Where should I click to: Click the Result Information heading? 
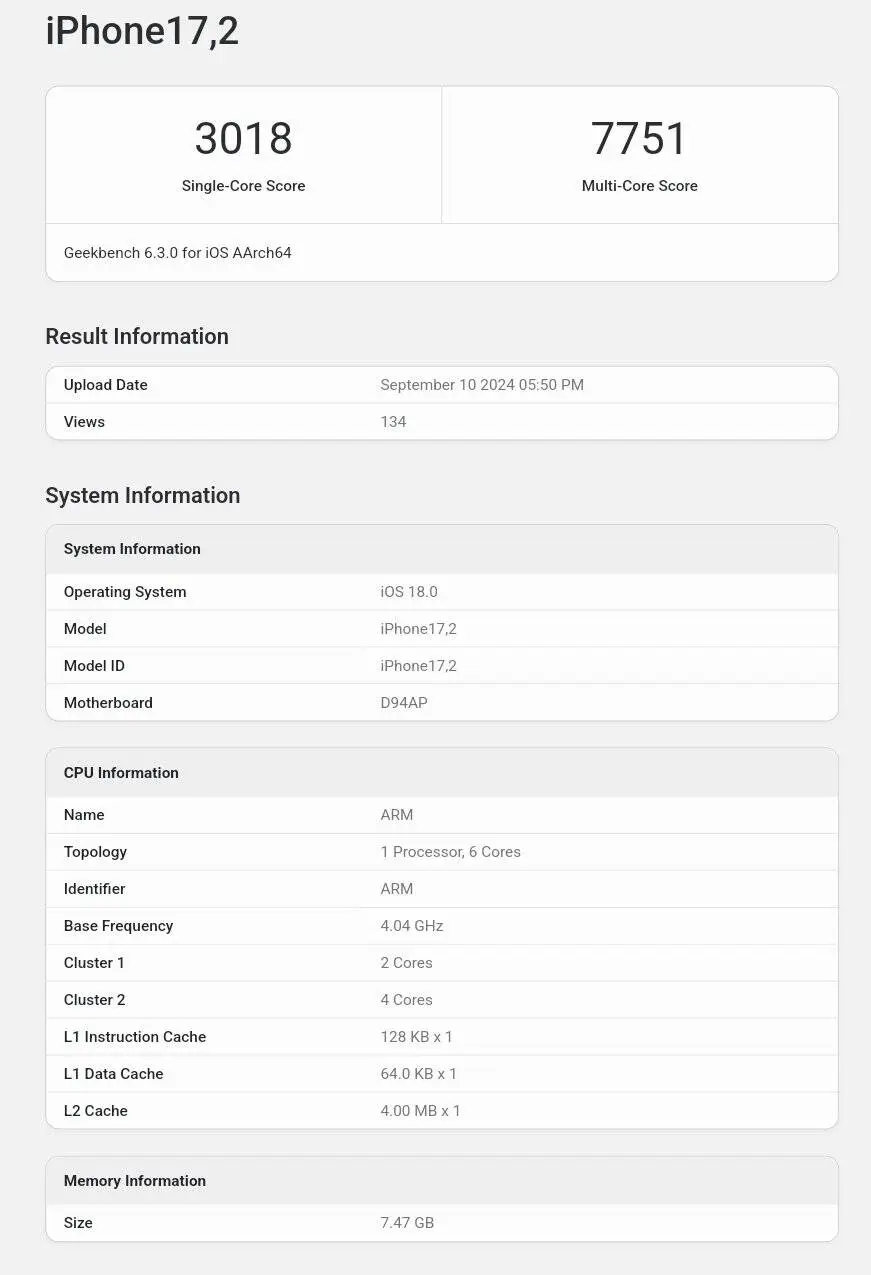(137, 336)
